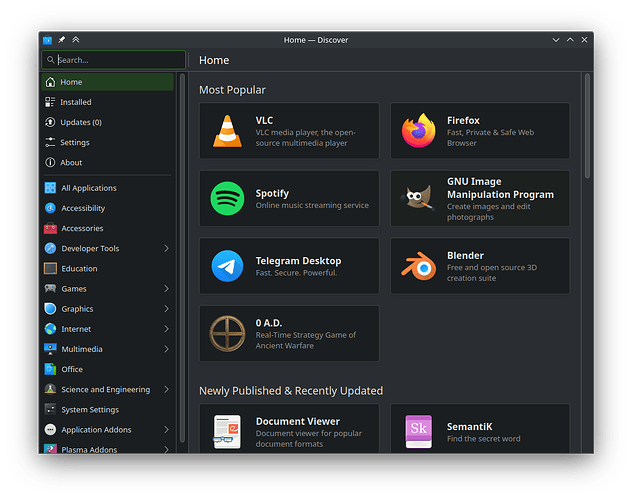
Task: Open the Firefox app title
Action: (x=463, y=121)
